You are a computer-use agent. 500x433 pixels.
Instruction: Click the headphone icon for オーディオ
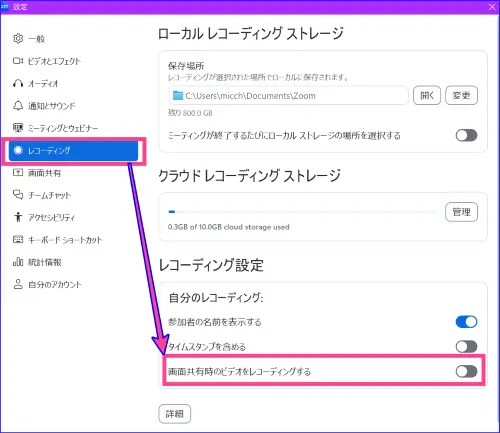click(18, 83)
